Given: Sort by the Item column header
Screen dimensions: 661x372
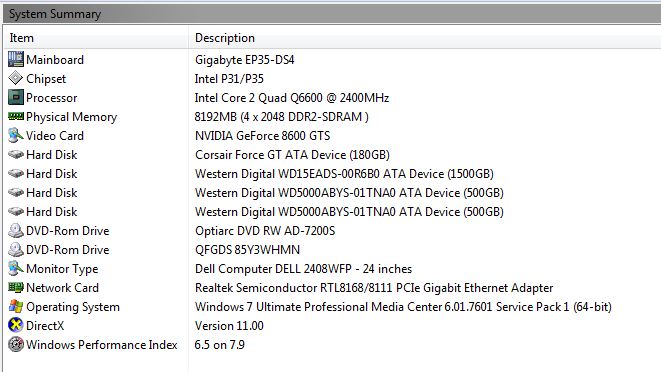Looking at the screenshot, I should [96, 38].
